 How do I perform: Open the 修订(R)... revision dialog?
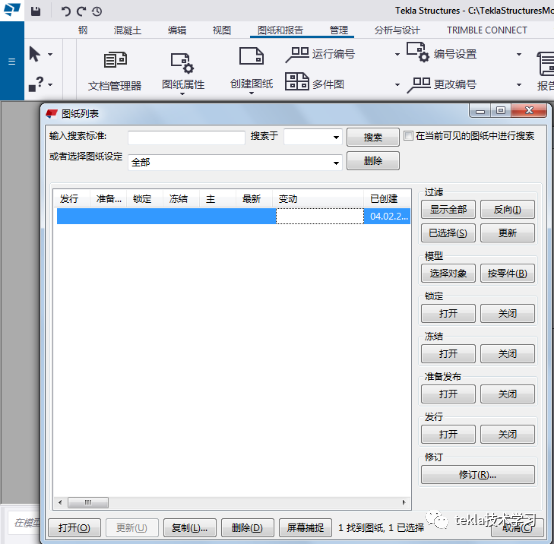tap(478, 475)
